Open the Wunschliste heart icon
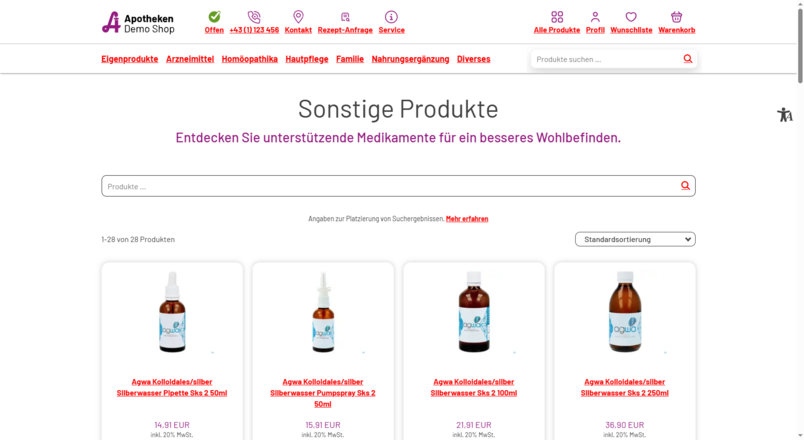Image resolution: width=804 pixels, height=440 pixels. (631, 17)
